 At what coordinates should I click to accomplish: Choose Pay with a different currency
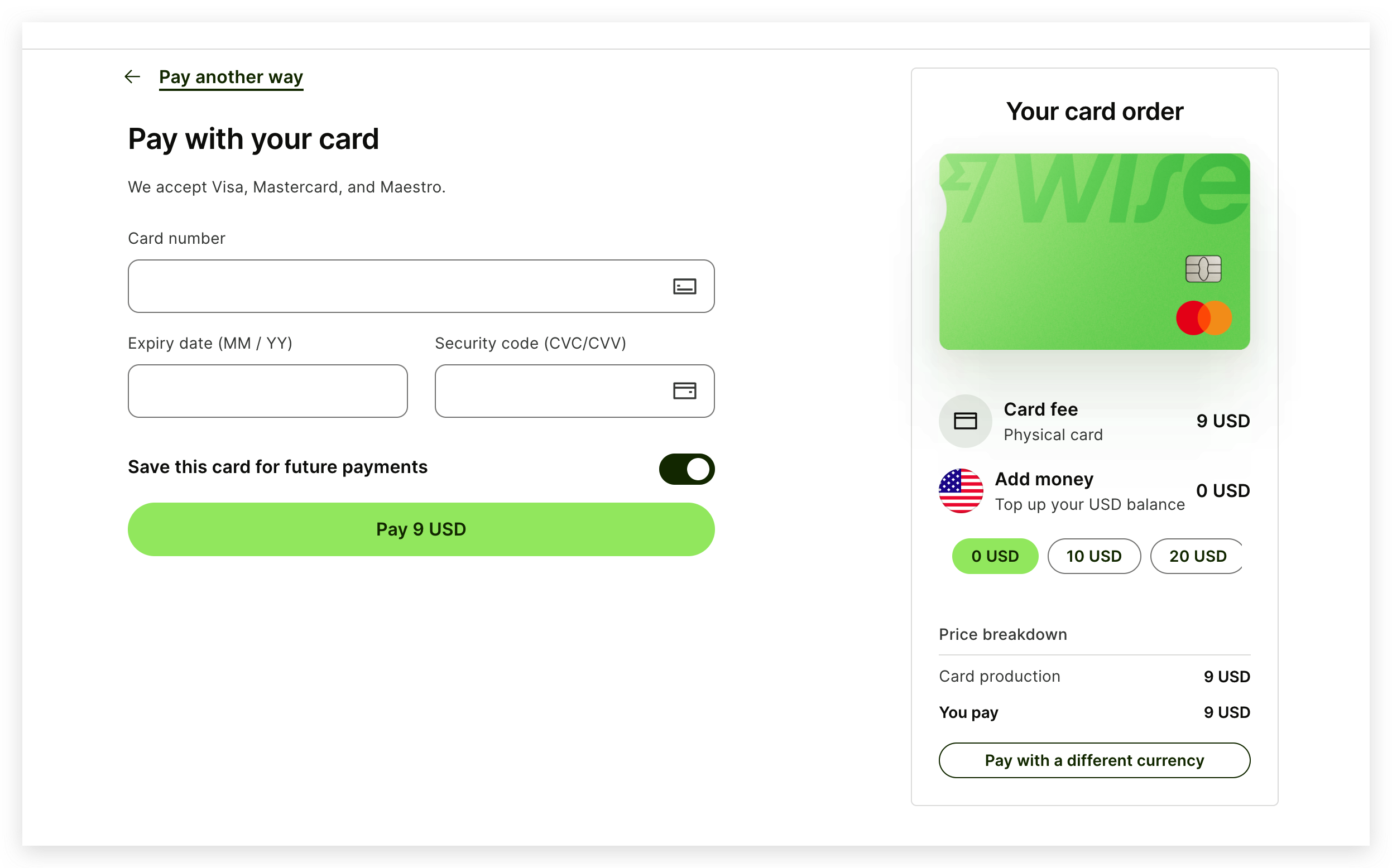pyautogui.click(x=1094, y=760)
